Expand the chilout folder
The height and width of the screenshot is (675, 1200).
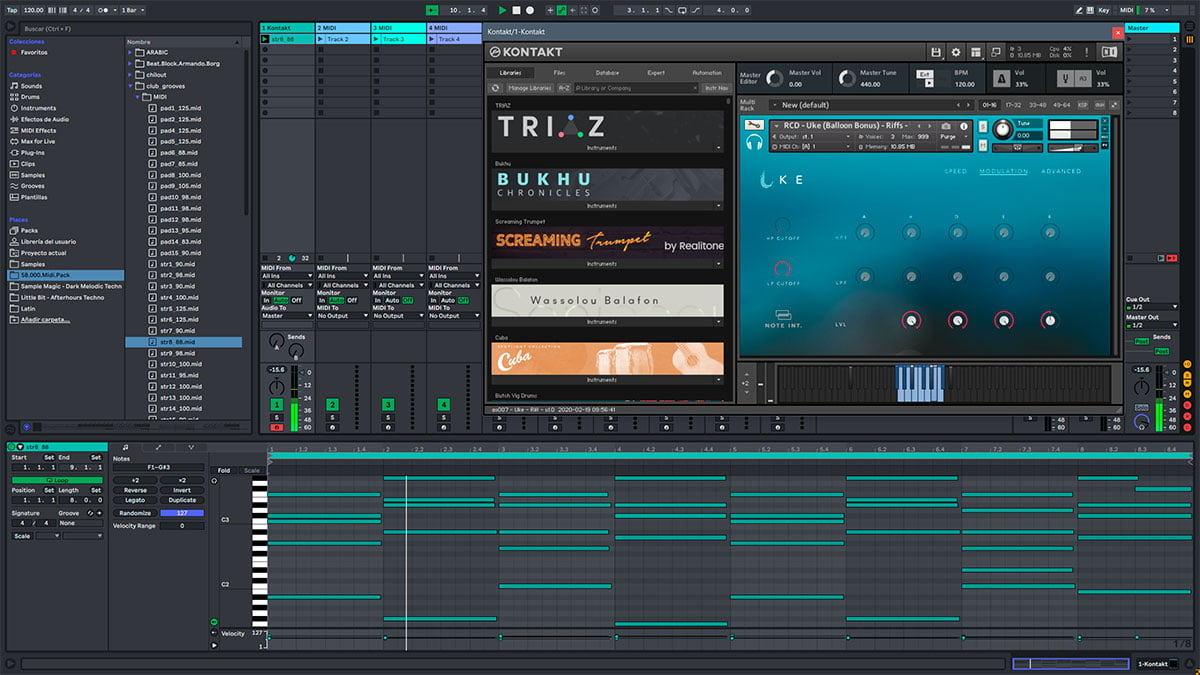pos(131,74)
